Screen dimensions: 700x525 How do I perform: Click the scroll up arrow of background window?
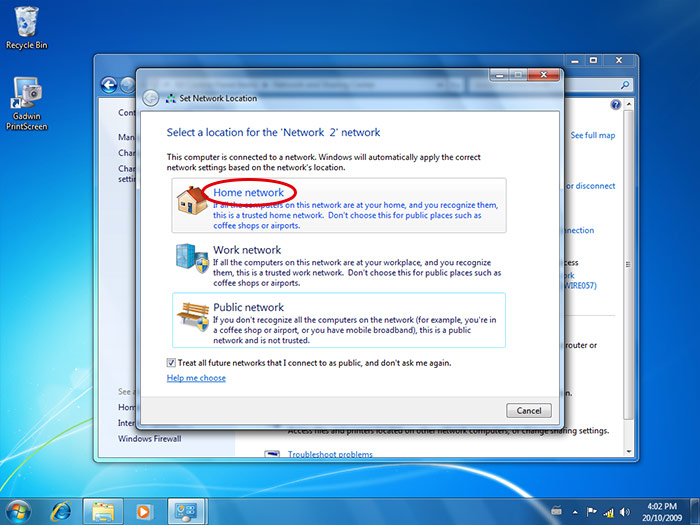click(629, 104)
